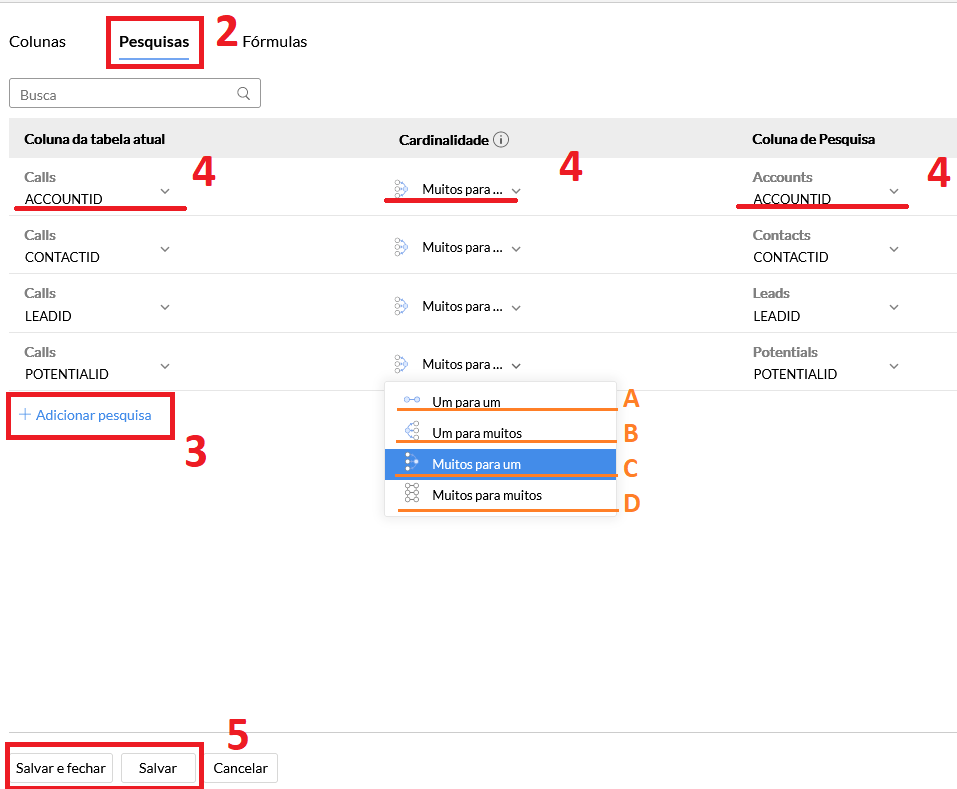Choose Muitos para um cardinality option

point(500,464)
